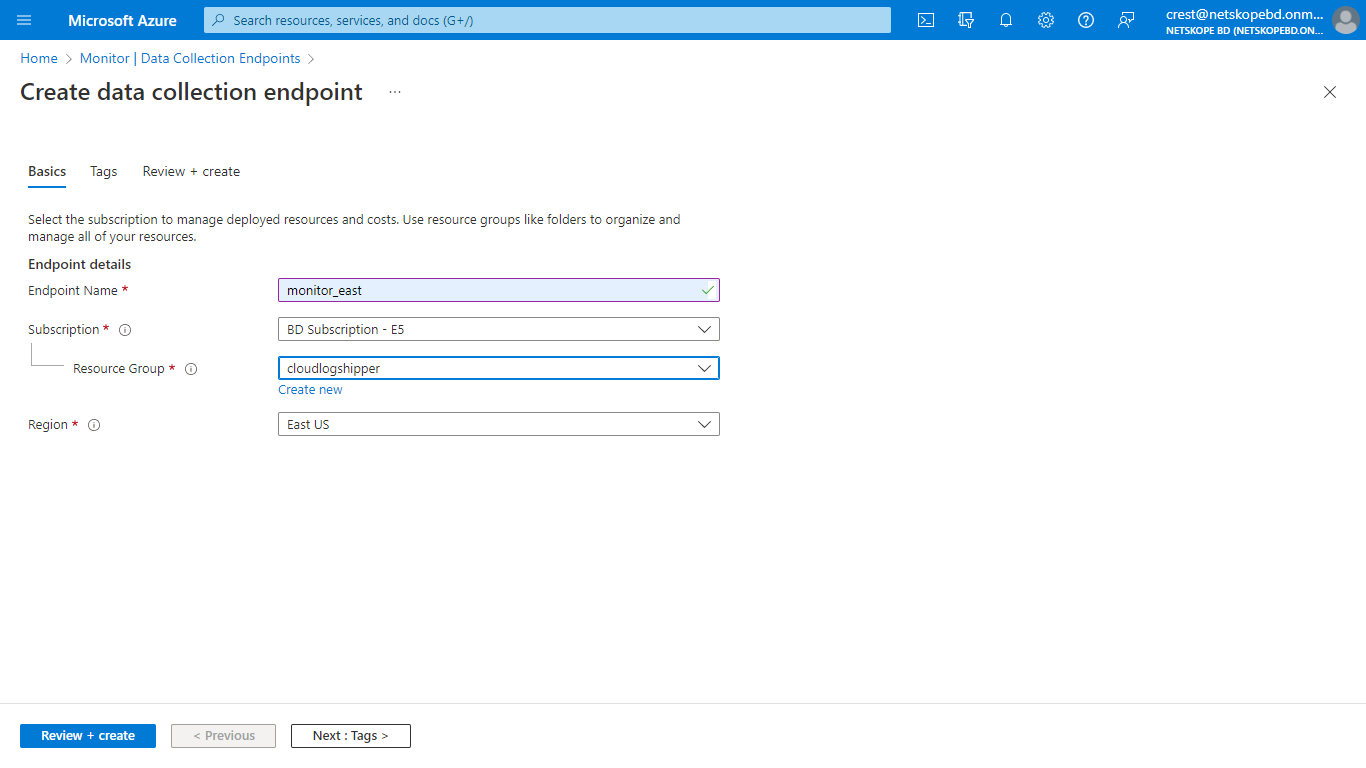Click Create new under Resource Group
The image size is (1366, 768).
click(x=310, y=389)
